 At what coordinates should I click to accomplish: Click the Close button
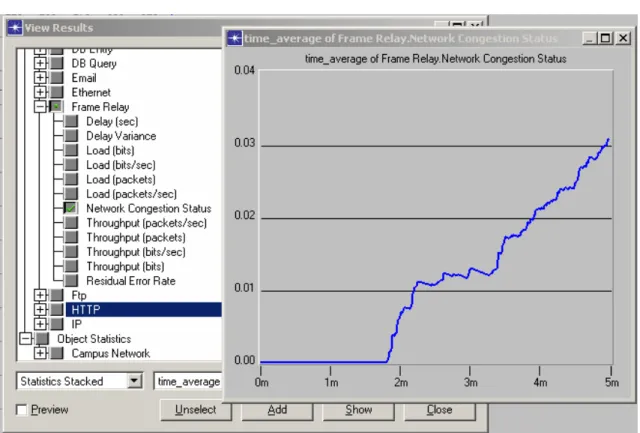point(440,410)
